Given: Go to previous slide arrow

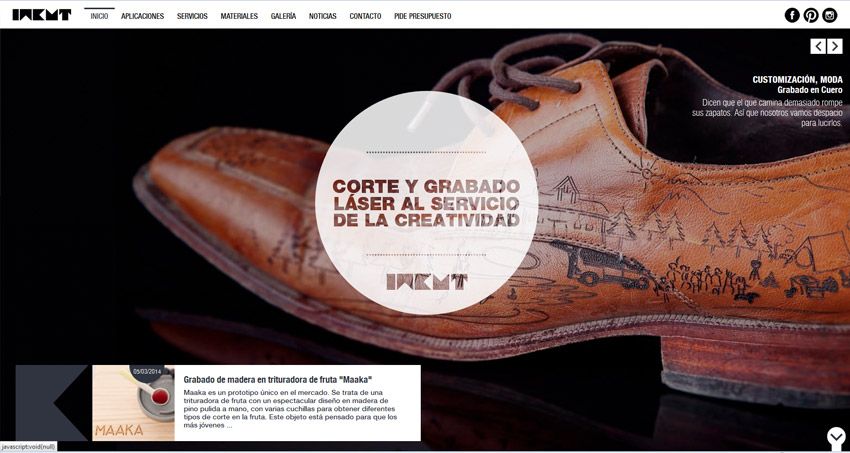Looking at the screenshot, I should click(818, 46).
